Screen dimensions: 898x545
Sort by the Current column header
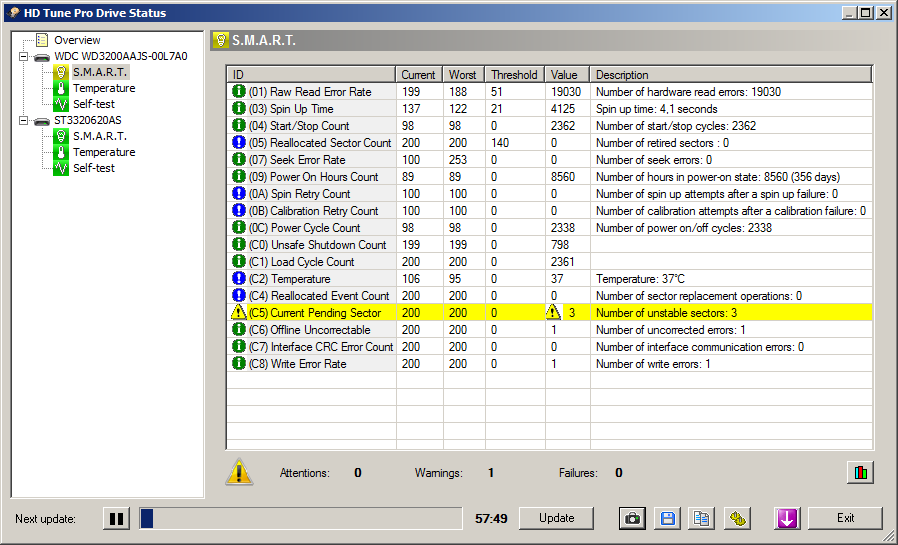click(x=419, y=75)
